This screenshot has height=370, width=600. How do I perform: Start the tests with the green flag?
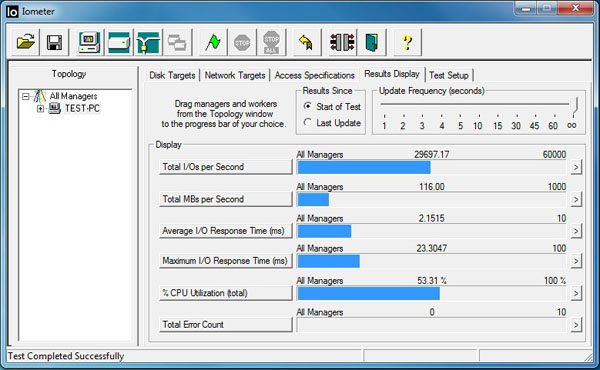pyautogui.click(x=213, y=42)
